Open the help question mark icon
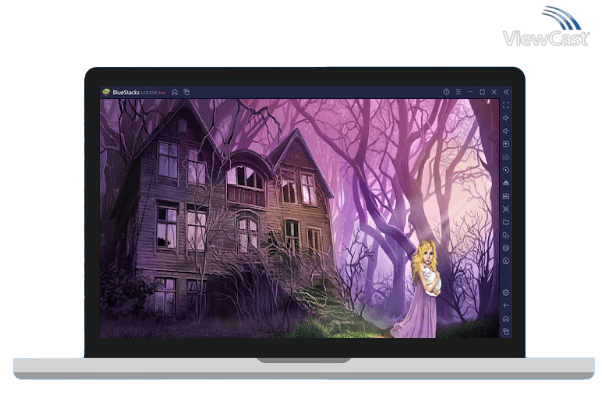 click(x=446, y=92)
